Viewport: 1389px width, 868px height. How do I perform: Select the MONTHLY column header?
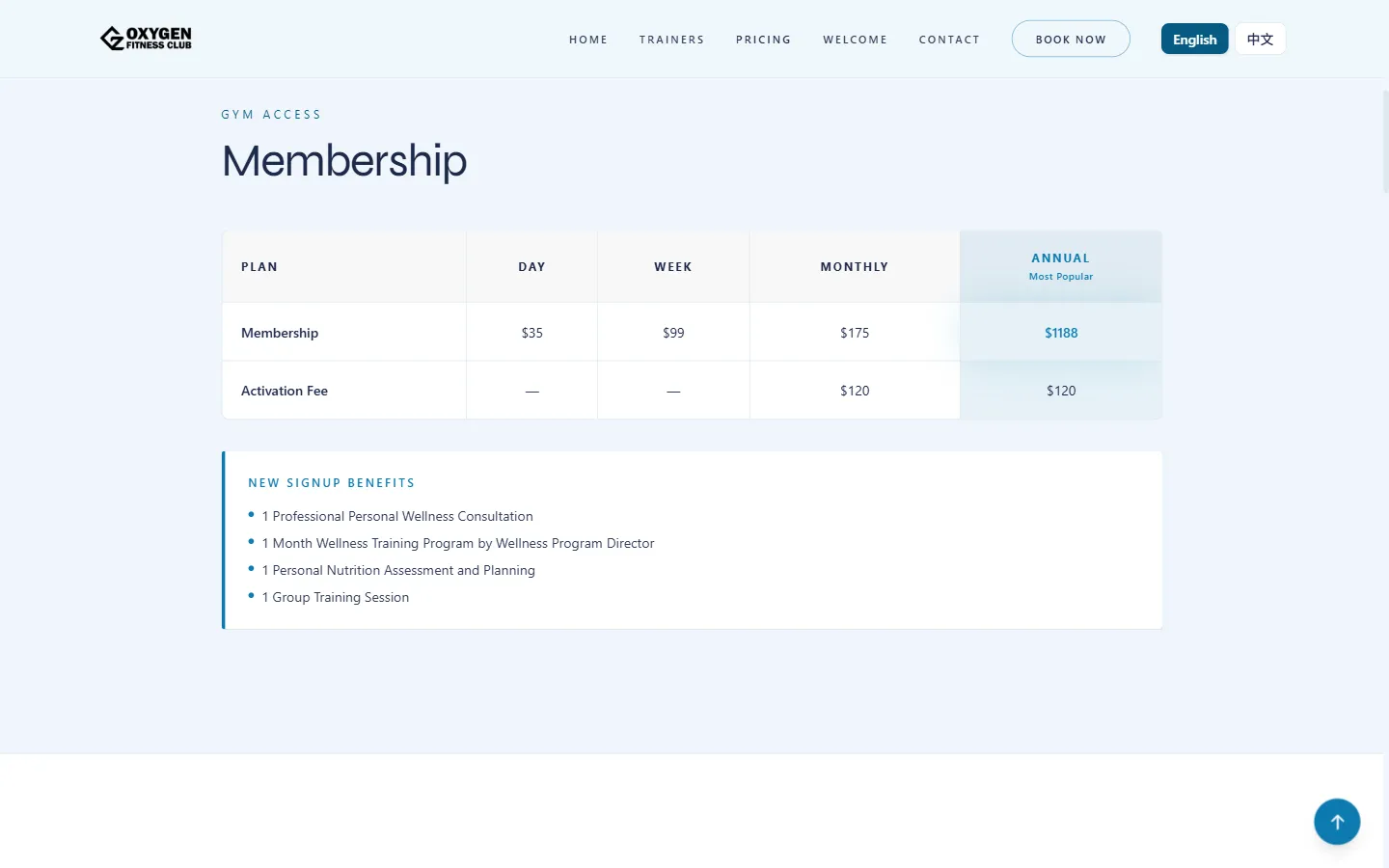point(855,266)
